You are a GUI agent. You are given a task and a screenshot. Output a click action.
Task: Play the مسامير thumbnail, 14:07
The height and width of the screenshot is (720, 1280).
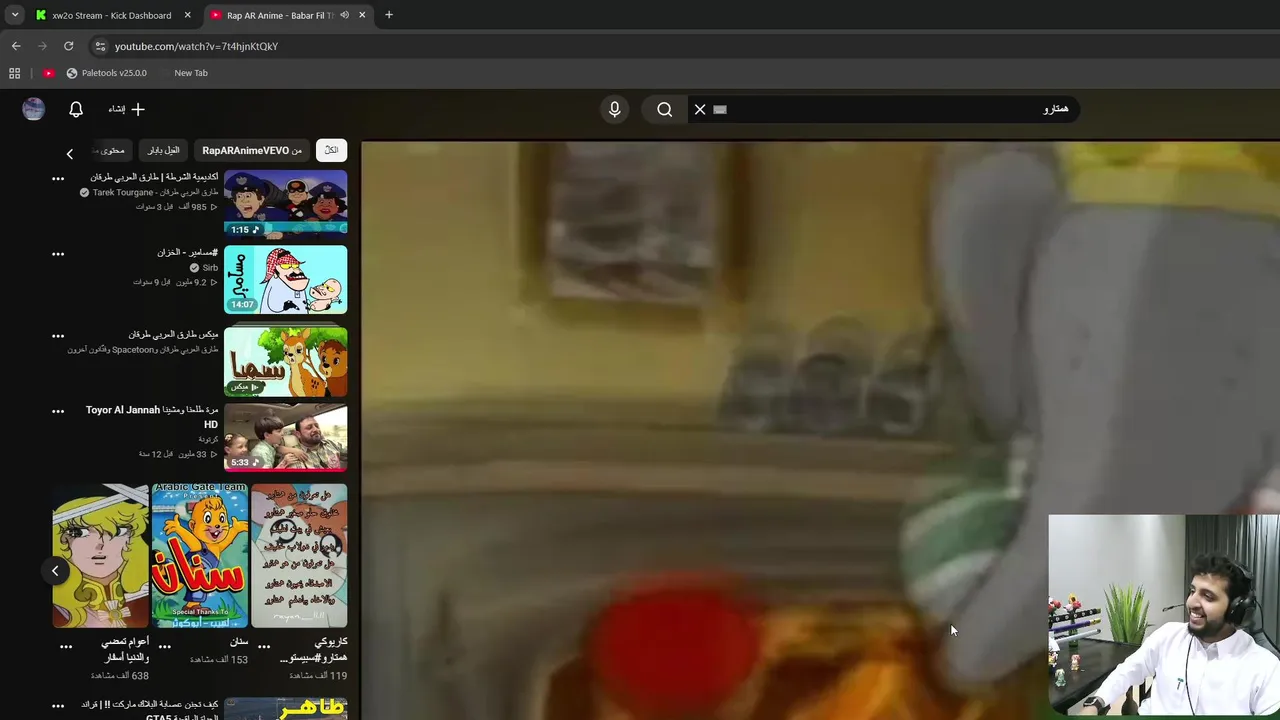pyautogui.click(x=285, y=279)
